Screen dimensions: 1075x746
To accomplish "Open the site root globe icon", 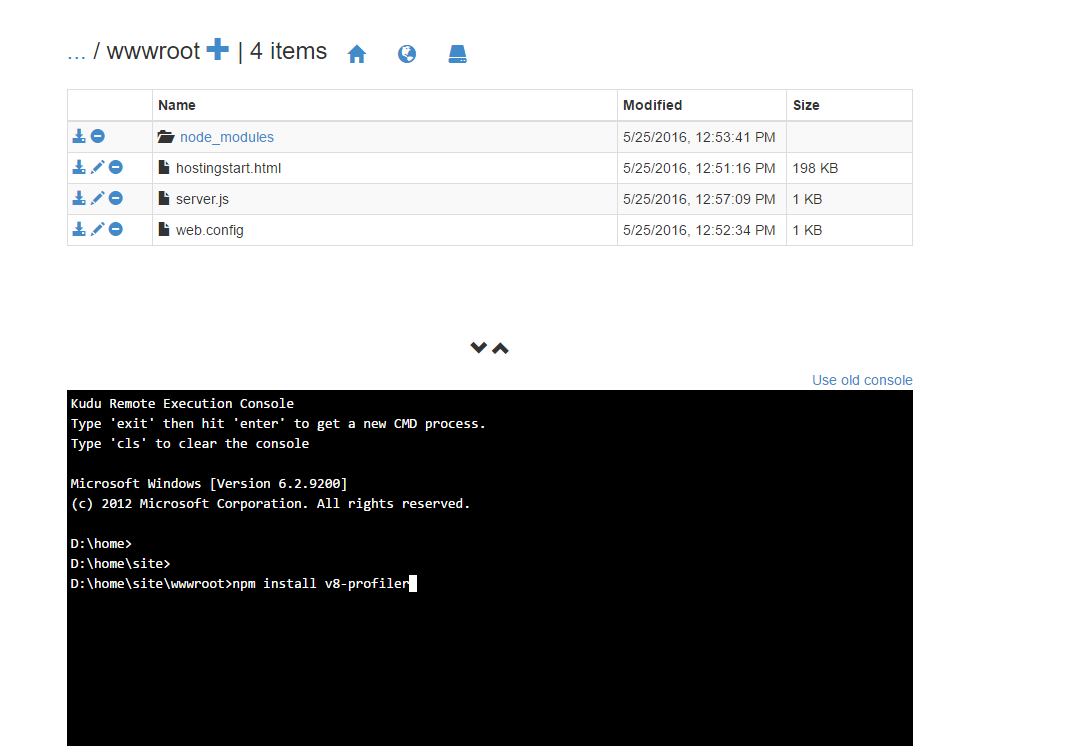I will click(x=407, y=53).
